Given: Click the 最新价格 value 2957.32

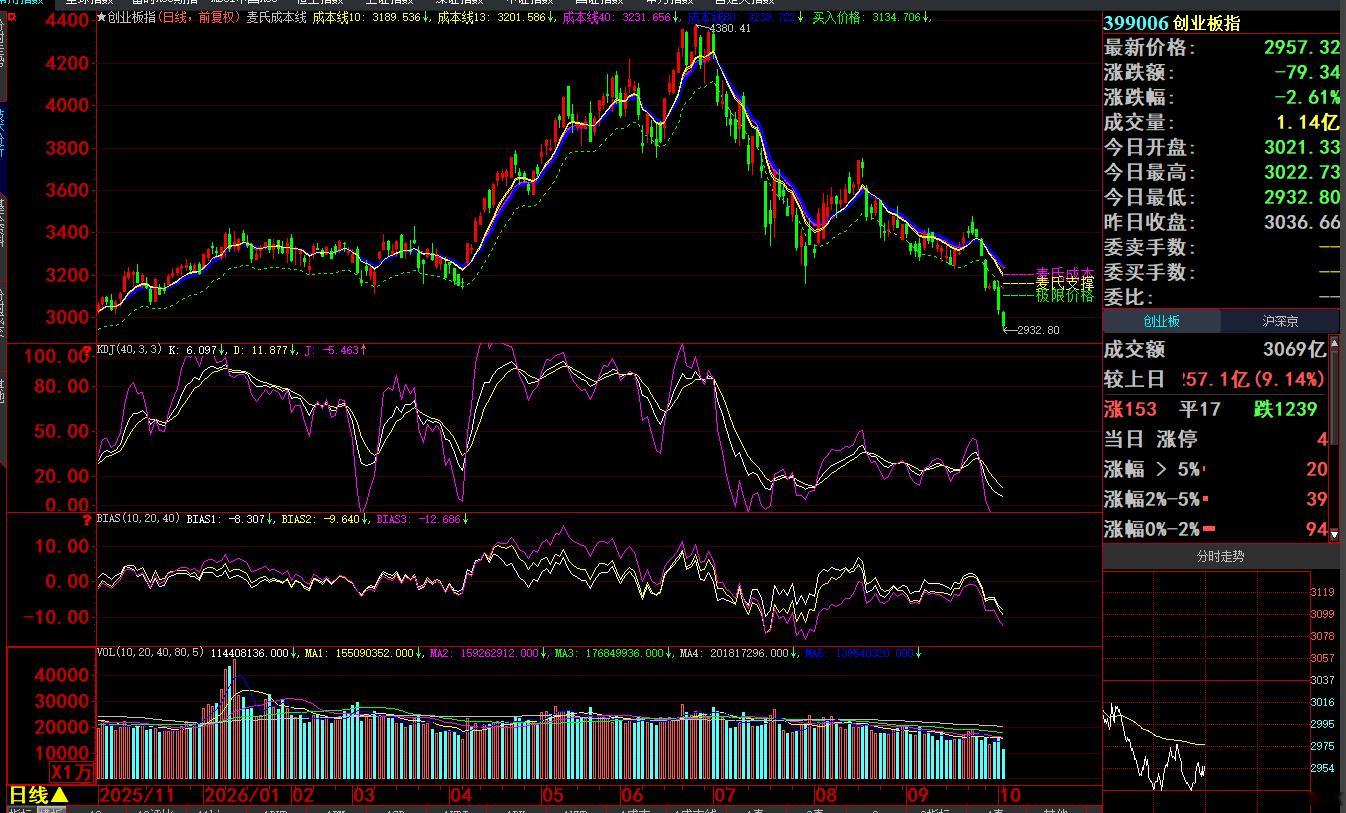Looking at the screenshot, I should (x=1301, y=48).
